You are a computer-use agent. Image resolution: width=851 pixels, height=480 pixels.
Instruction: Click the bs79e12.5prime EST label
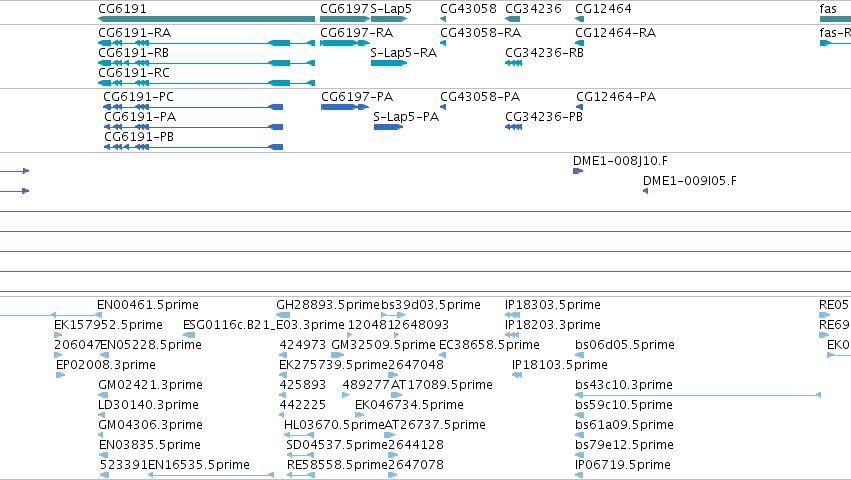[x=624, y=445]
